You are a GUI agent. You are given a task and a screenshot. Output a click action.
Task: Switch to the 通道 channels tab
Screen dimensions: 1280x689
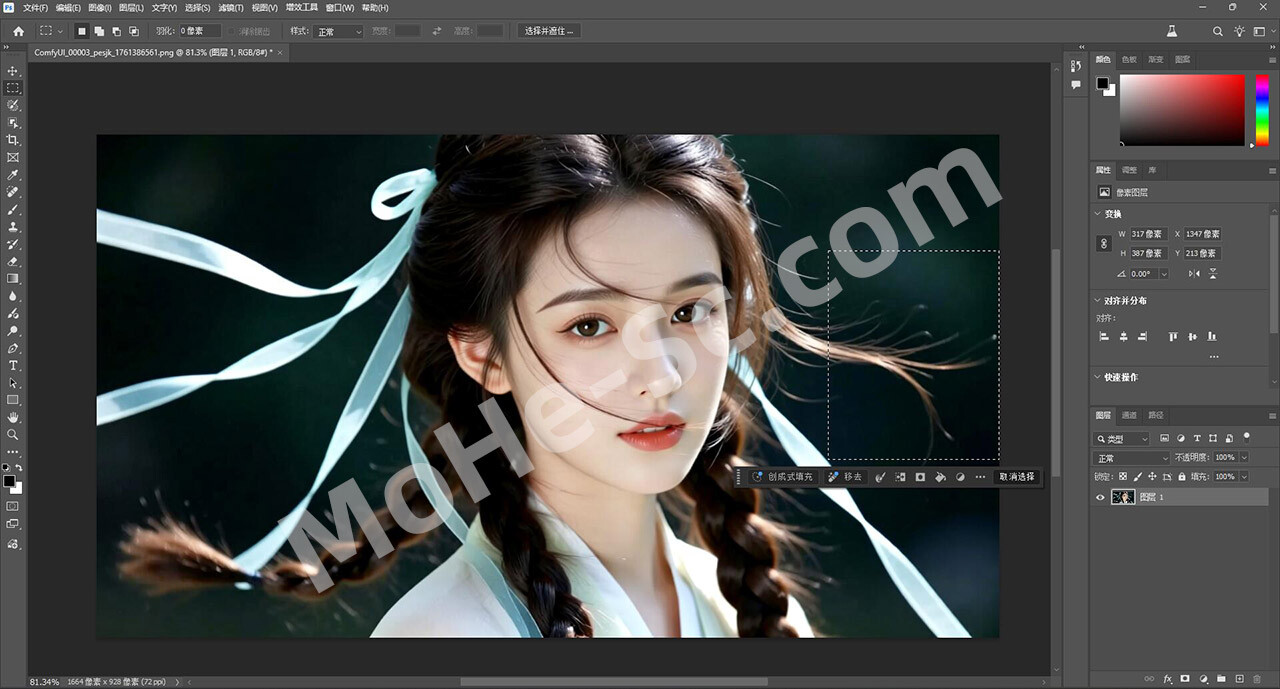[1129, 415]
